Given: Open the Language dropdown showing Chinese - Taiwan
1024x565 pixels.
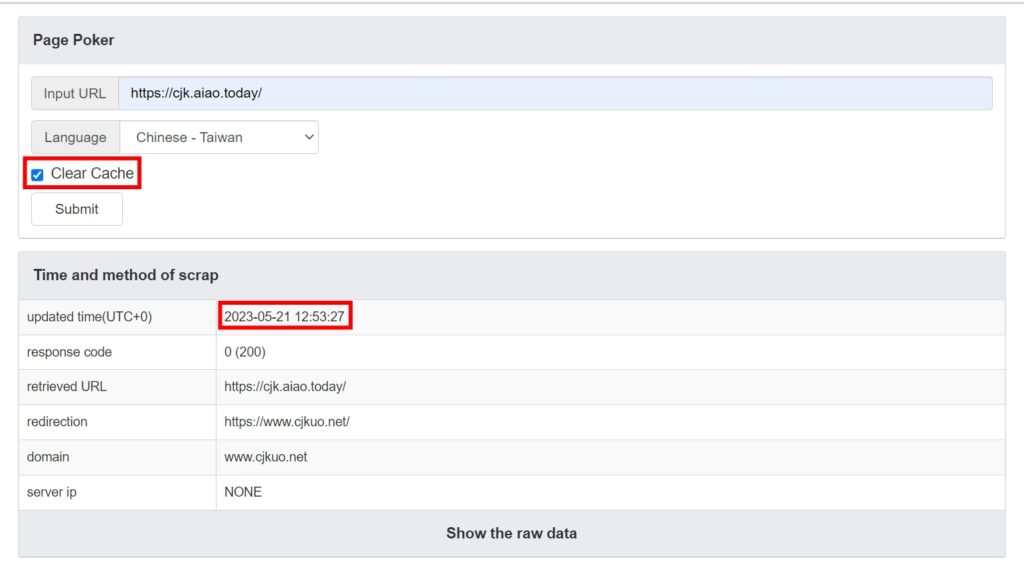Looking at the screenshot, I should [219, 137].
